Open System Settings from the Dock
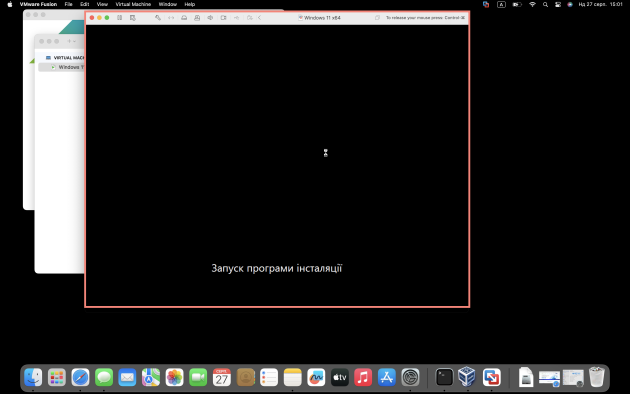 410,377
